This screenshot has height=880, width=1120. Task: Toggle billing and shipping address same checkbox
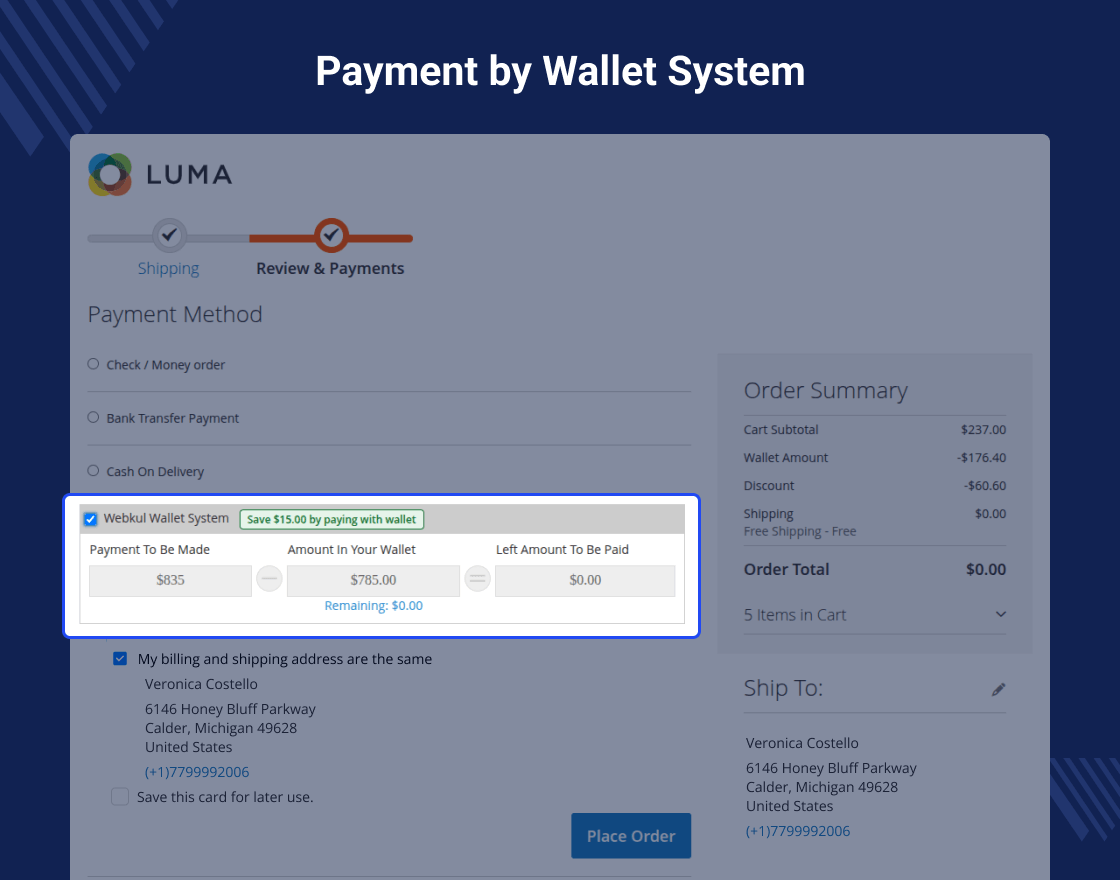120,659
